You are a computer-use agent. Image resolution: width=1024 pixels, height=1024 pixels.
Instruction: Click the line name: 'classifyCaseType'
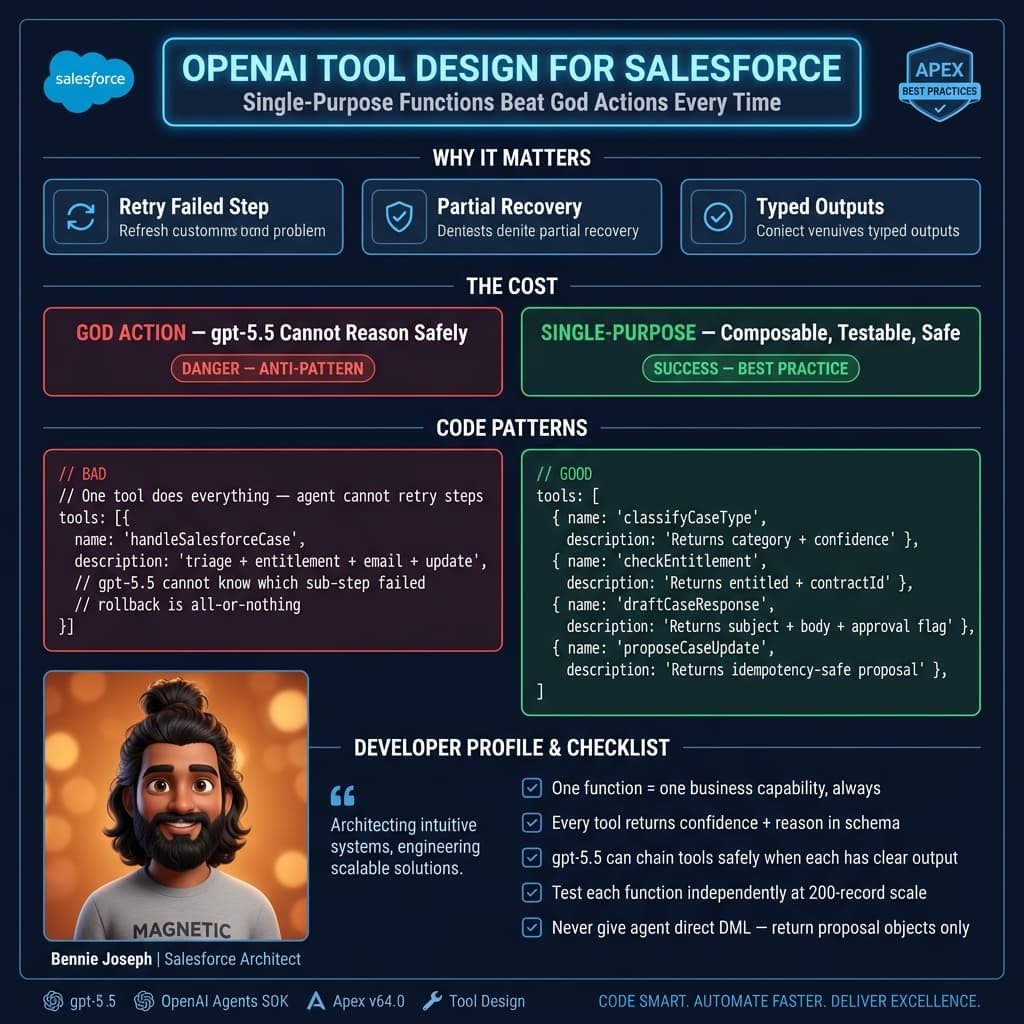[658, 518]
